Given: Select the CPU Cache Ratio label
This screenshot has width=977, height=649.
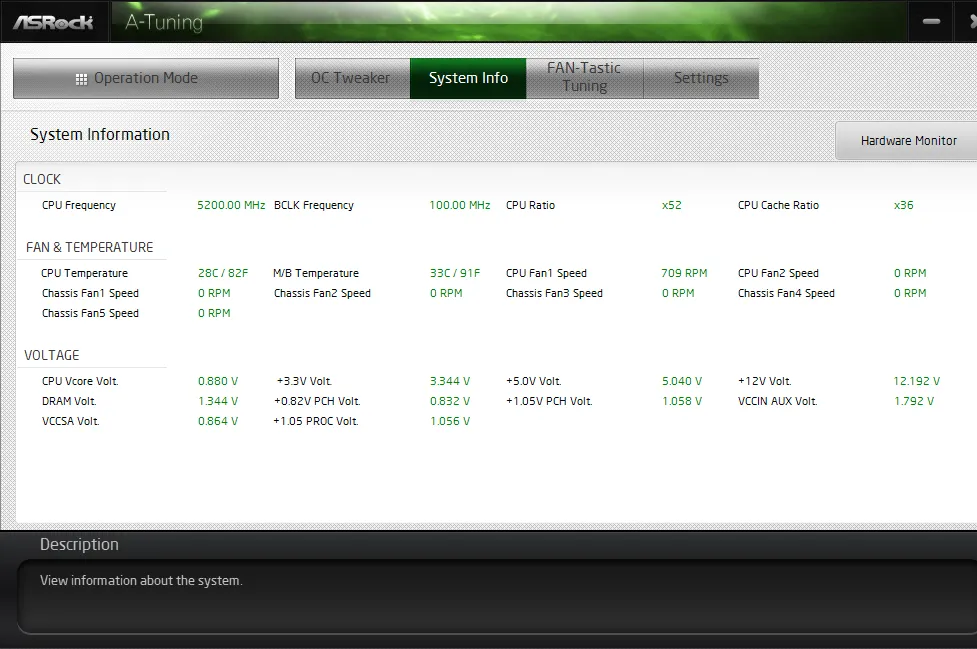Looking at the screenshot, I should click(778, 205).
